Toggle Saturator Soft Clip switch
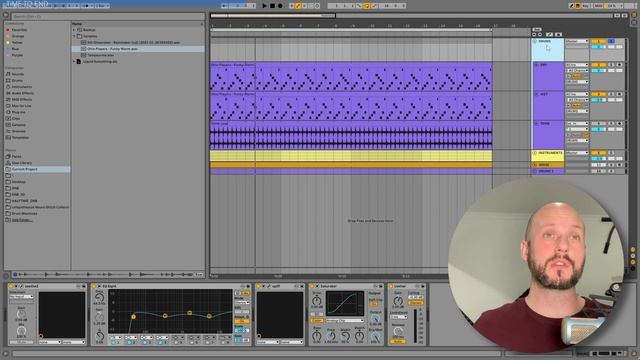The width and height of the screenshot is (640, 360). point(374,304)
